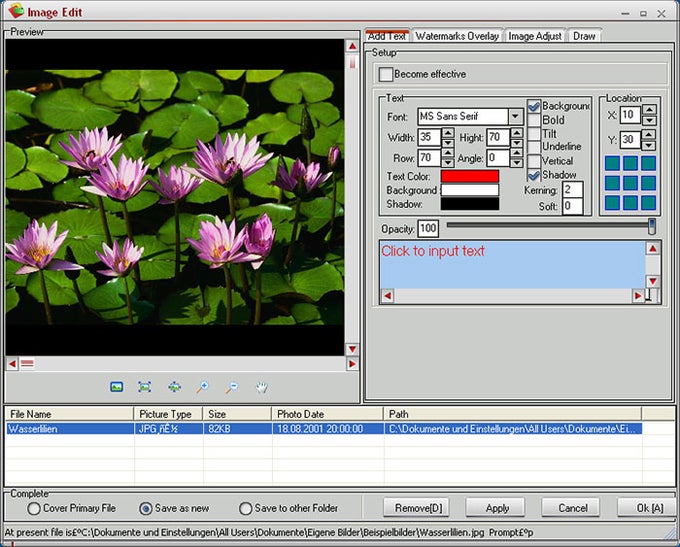The width and height of the screenshot is (680, 547).
Task: Choose the center location preset square
Action: [x=630, y=183]
